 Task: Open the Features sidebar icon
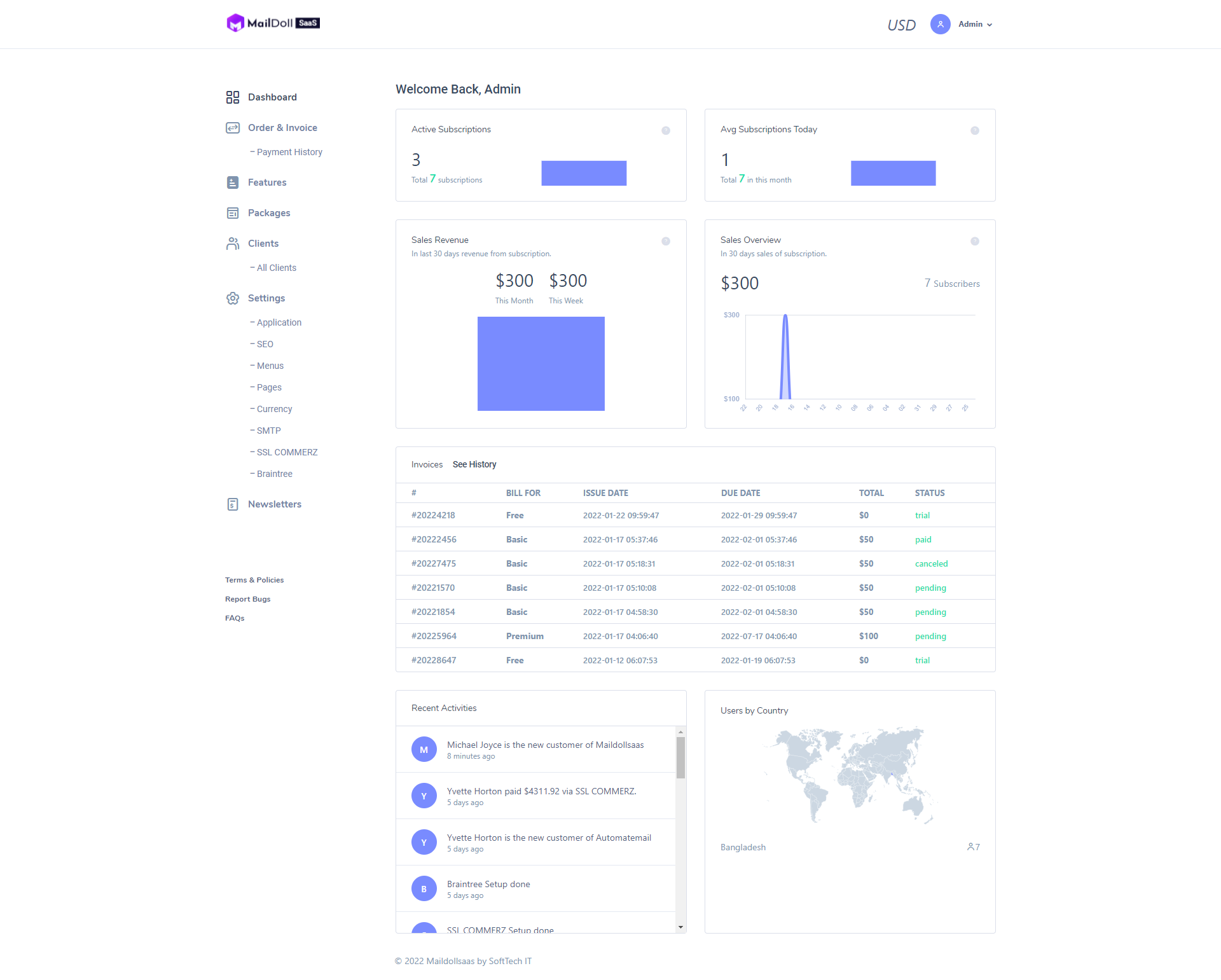[x=233, y=183]
